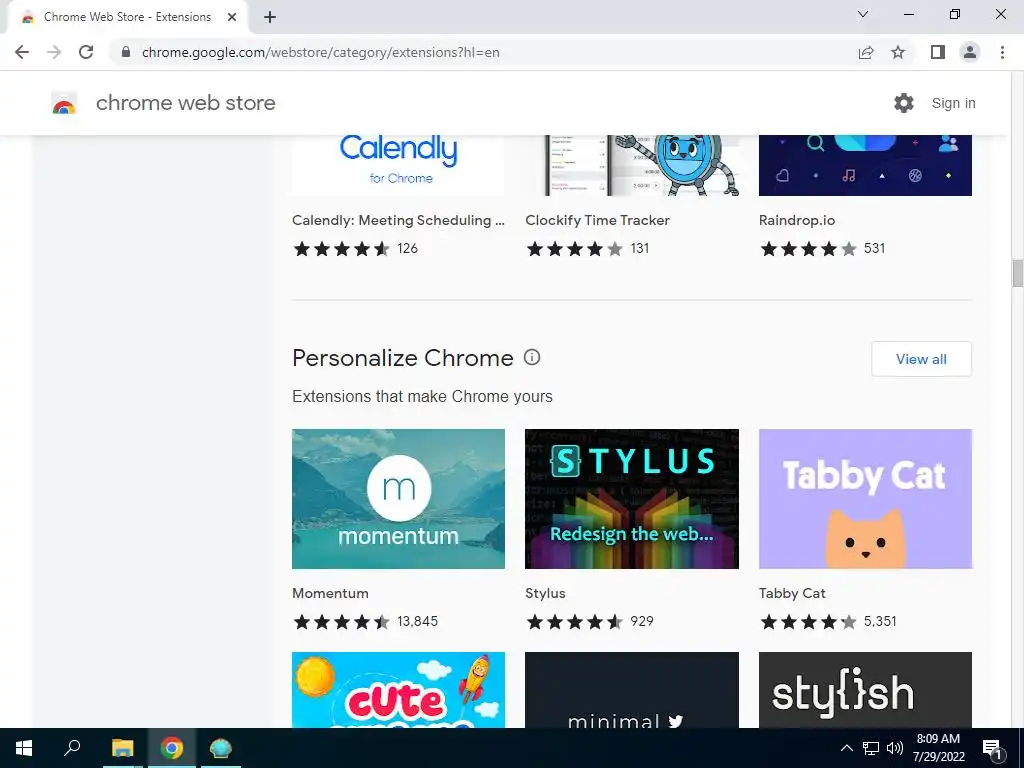Open the Stylish extension thumbnail

865,690
